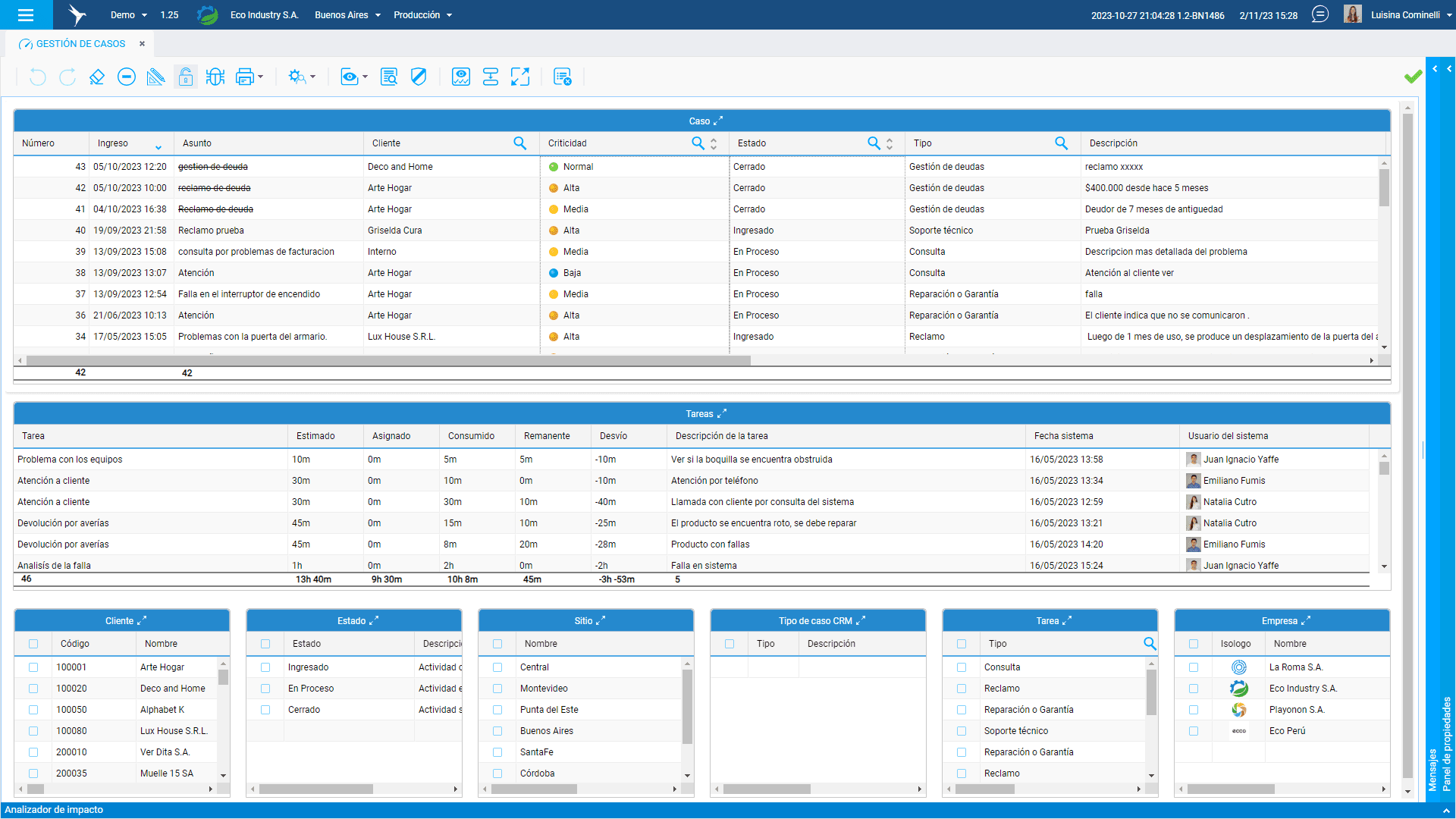The image size is (1456, 819).
Task: Expand the print icon dropdown arrow
Action: pyautogui.click(x=260, y=77)
